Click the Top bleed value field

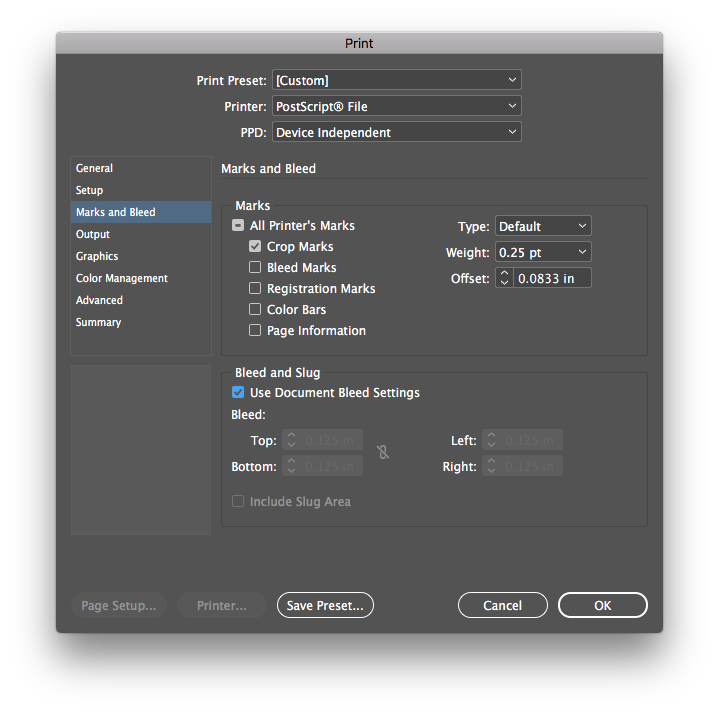point(331,440)
